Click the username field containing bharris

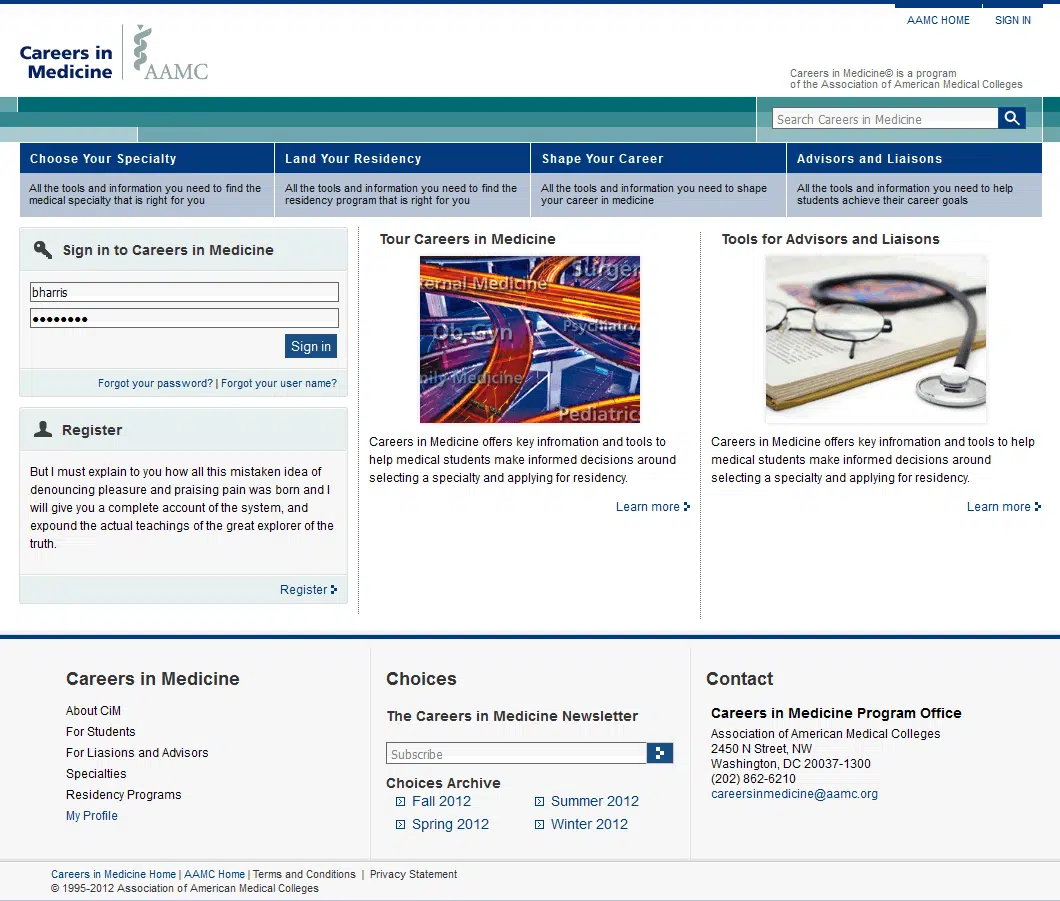(x=184, y=292)
